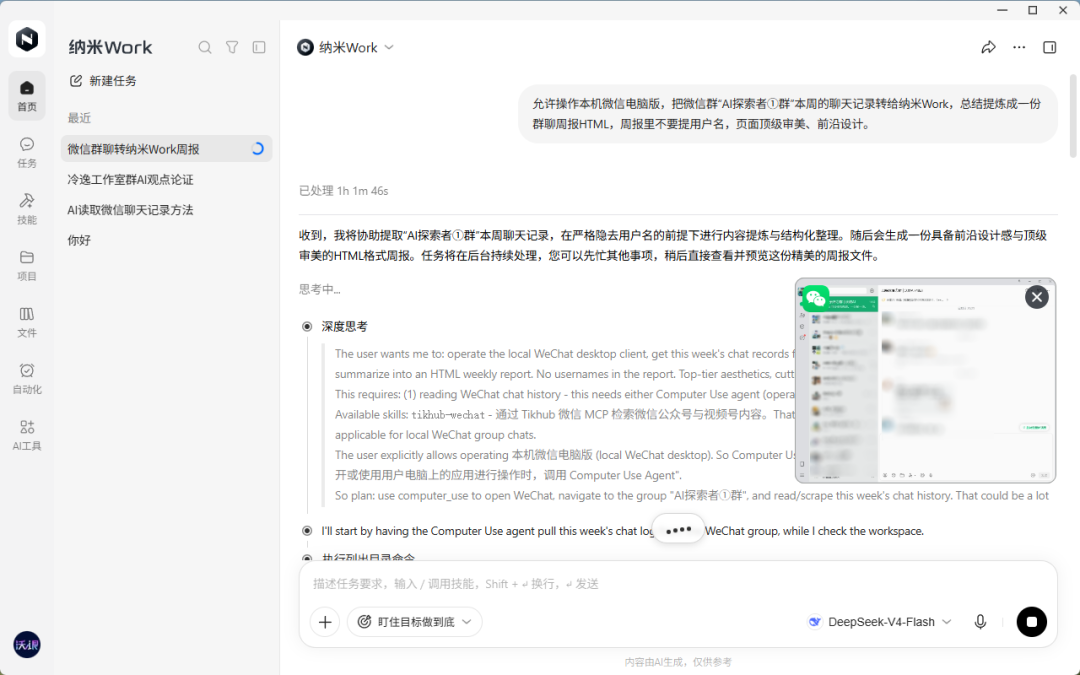Select 微信群聊转纳米Work周报 task
The image size is (1080, 675).
pos(167,149)
